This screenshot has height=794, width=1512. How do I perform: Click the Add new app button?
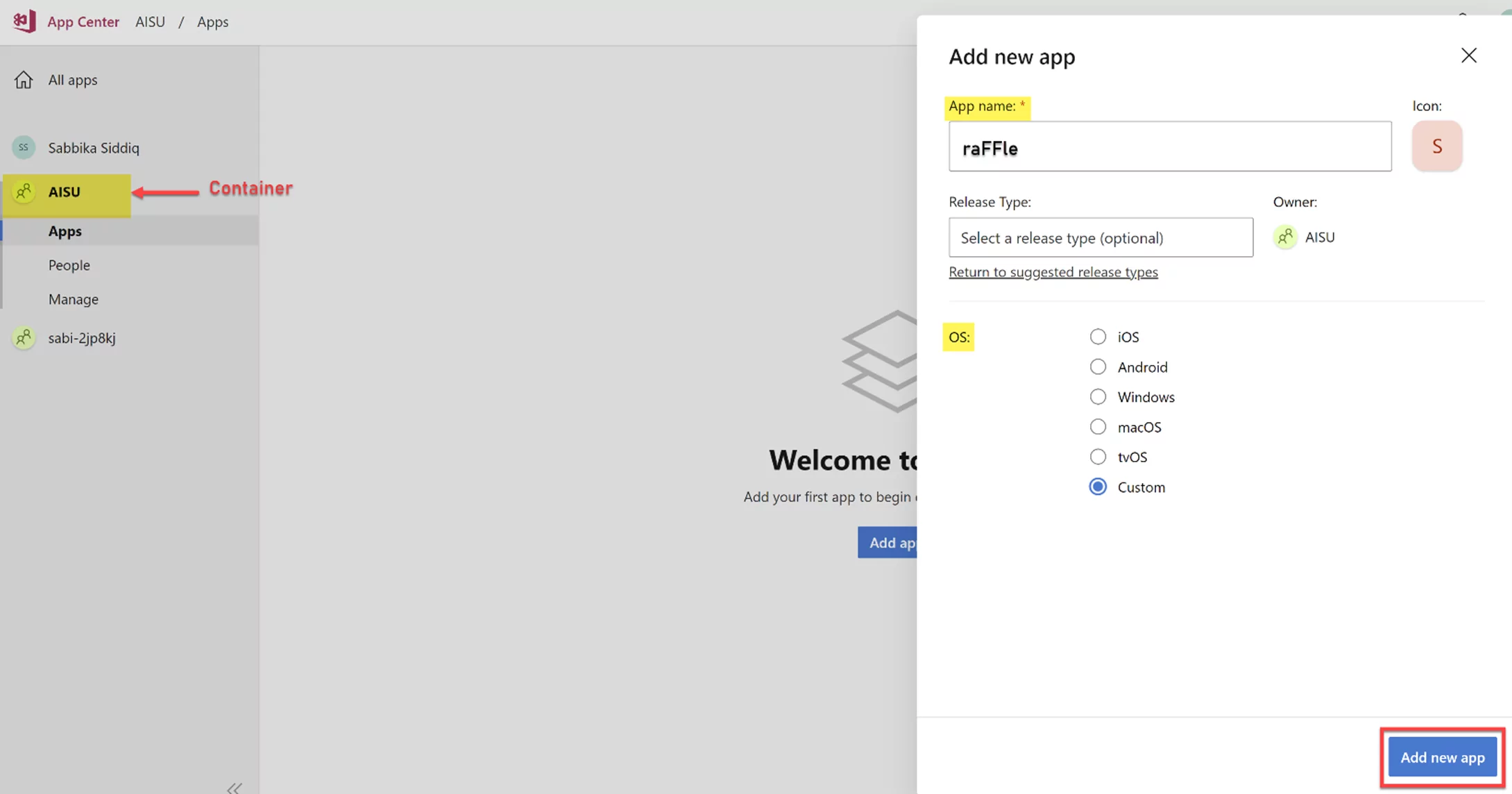click(1443, 757)
